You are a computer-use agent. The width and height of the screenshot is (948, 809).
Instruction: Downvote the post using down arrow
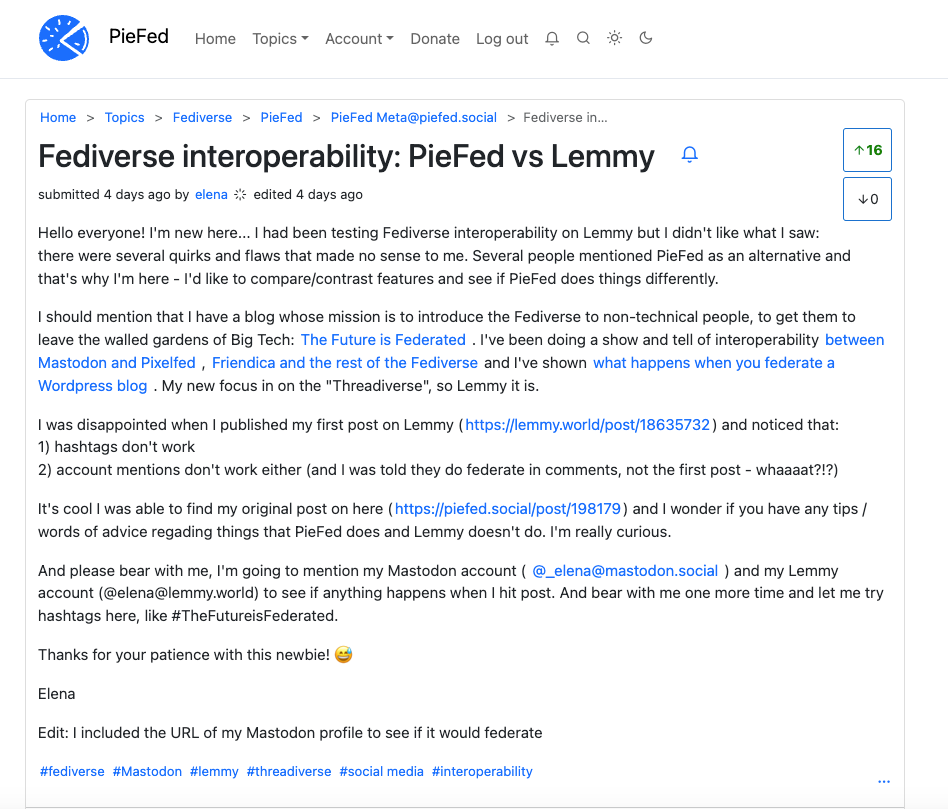coord(867,199)
